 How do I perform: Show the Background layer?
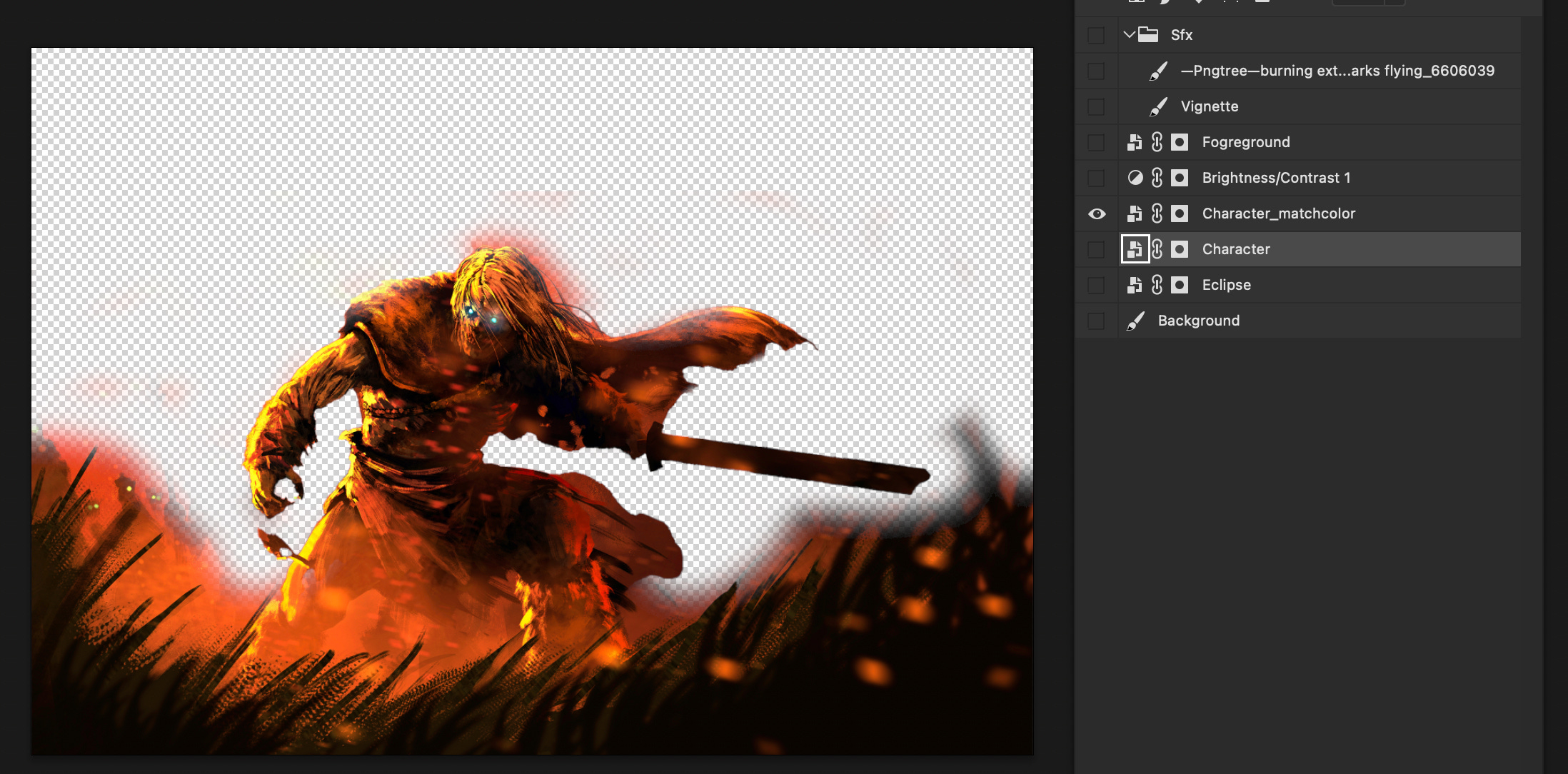(1096, 321)
